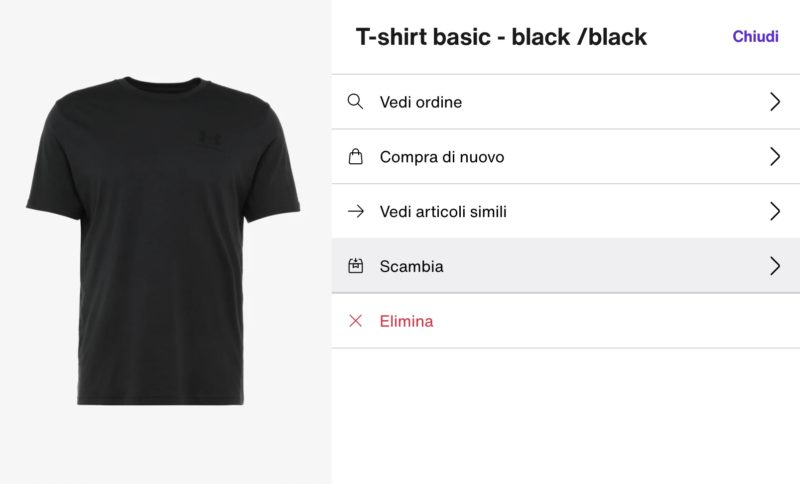This screenshot has width=800, height=484.
Task: Select the Vedi ordine menu entry
Action: point(421,102)
